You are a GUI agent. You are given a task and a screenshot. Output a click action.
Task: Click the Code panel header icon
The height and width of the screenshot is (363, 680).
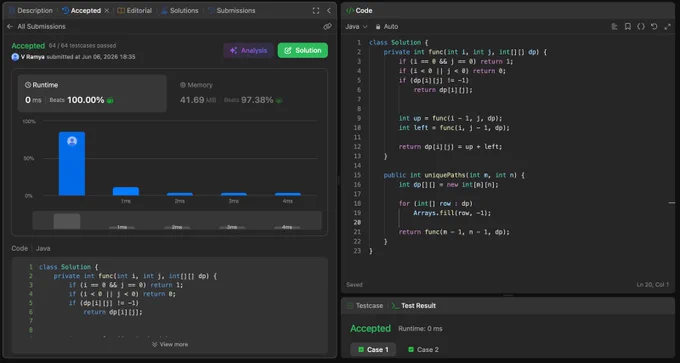pyautogui.click(x=350, y=10)
